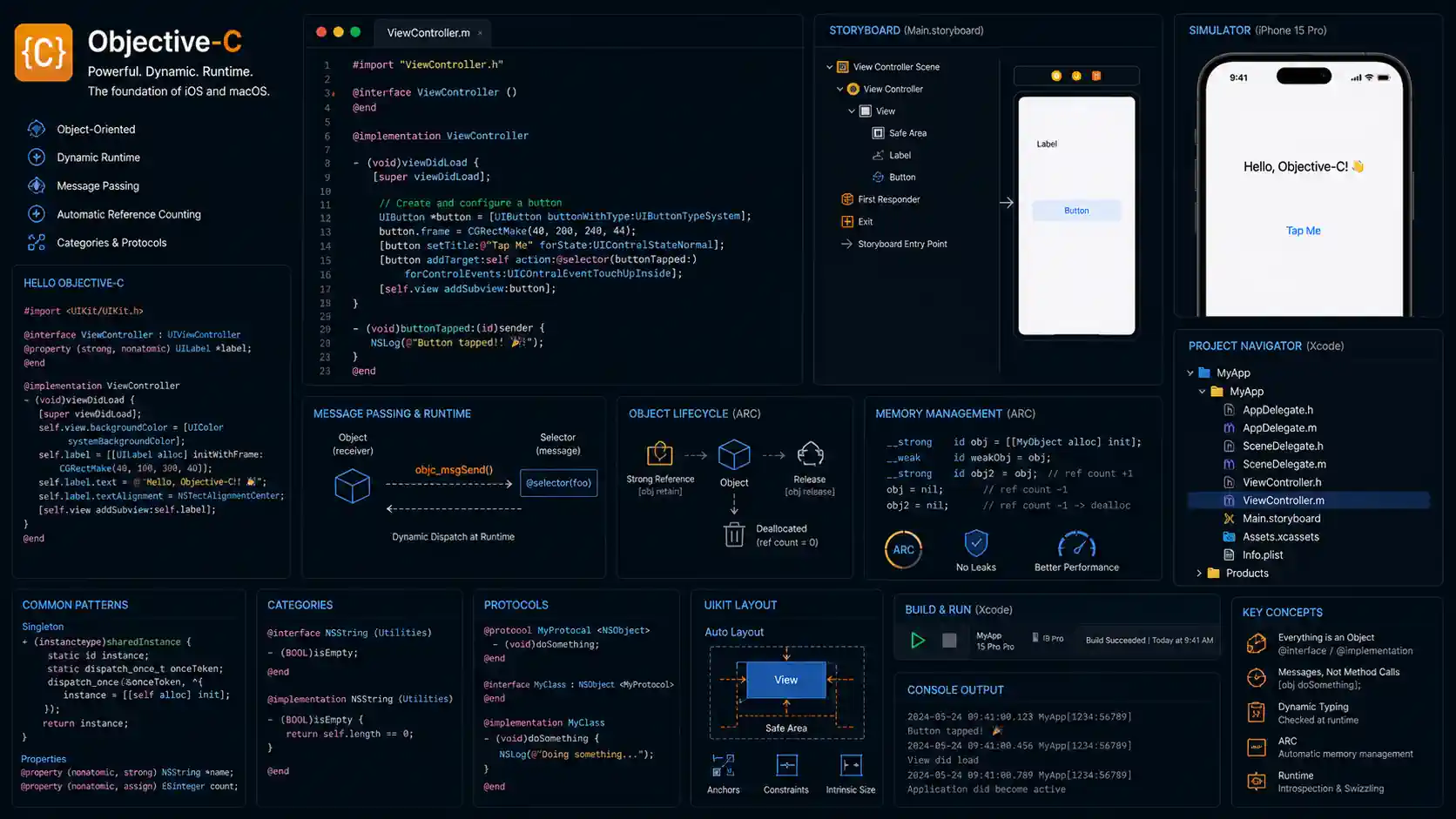The height and width of the screenshot is (819, 1456).
Task: Click the Deallocated trash can icon
Action: click(x=734, y=534)
